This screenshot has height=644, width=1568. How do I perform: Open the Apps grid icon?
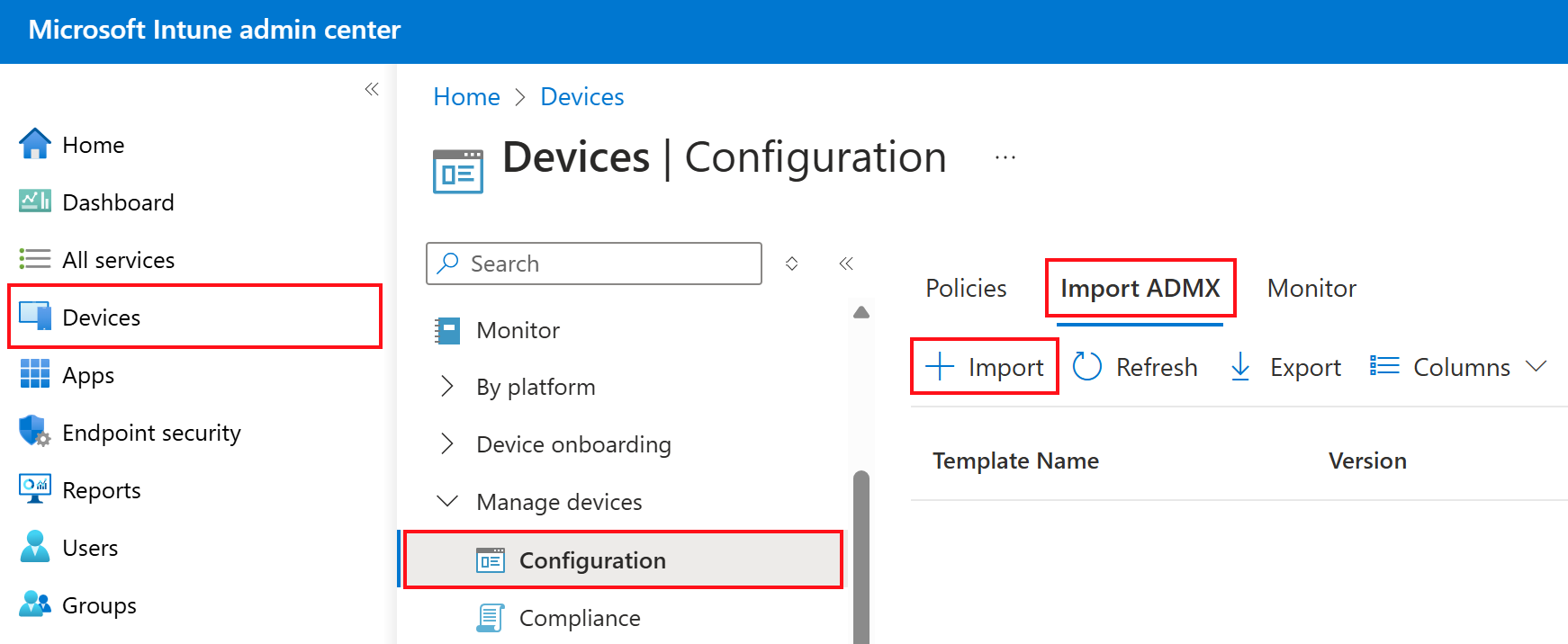point(35,374)
